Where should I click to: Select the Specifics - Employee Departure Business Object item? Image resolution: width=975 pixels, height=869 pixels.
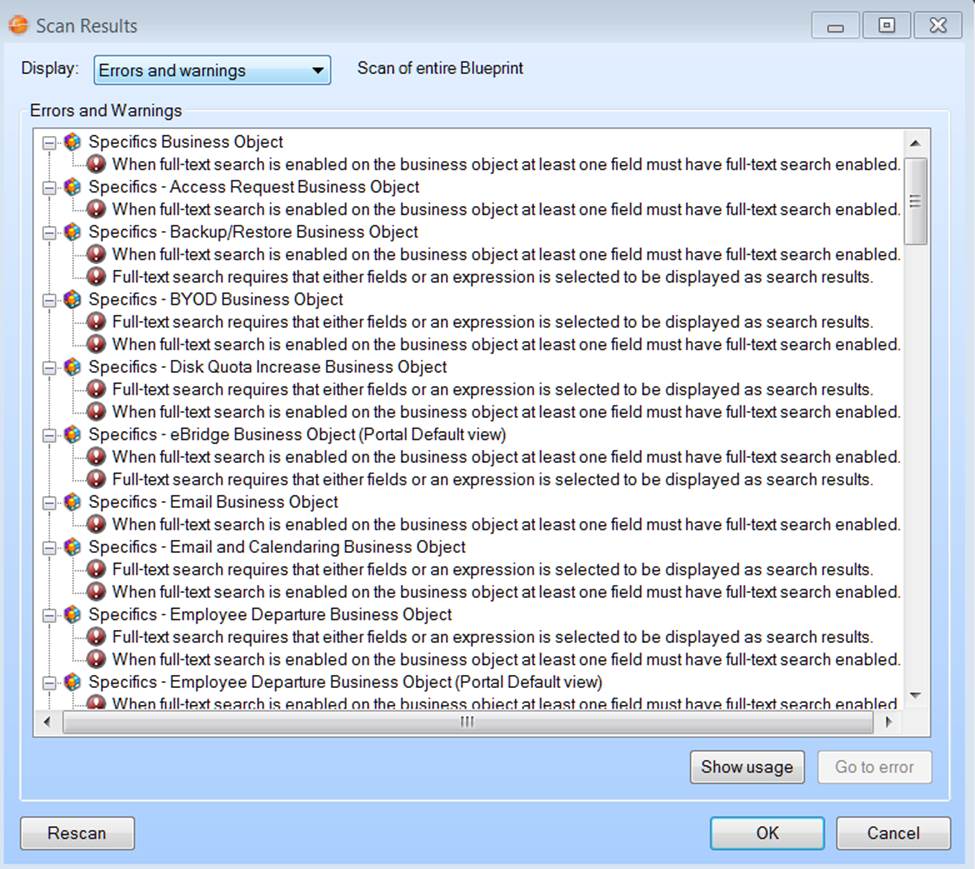coord(270,614)
